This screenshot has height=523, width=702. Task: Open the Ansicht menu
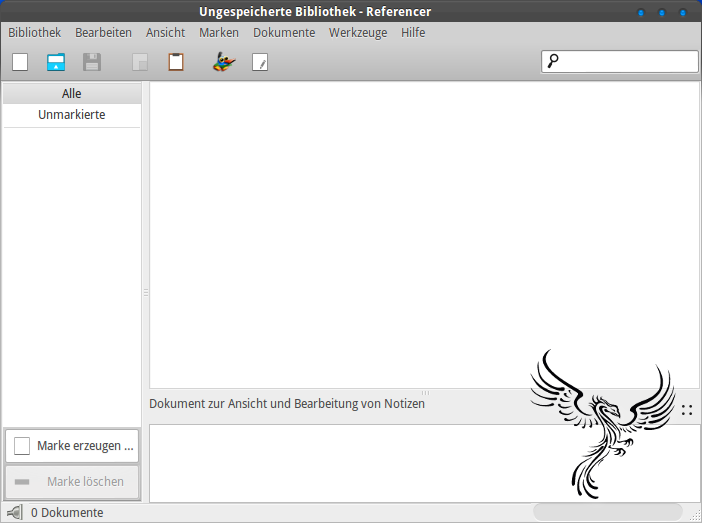click(165, 33)
